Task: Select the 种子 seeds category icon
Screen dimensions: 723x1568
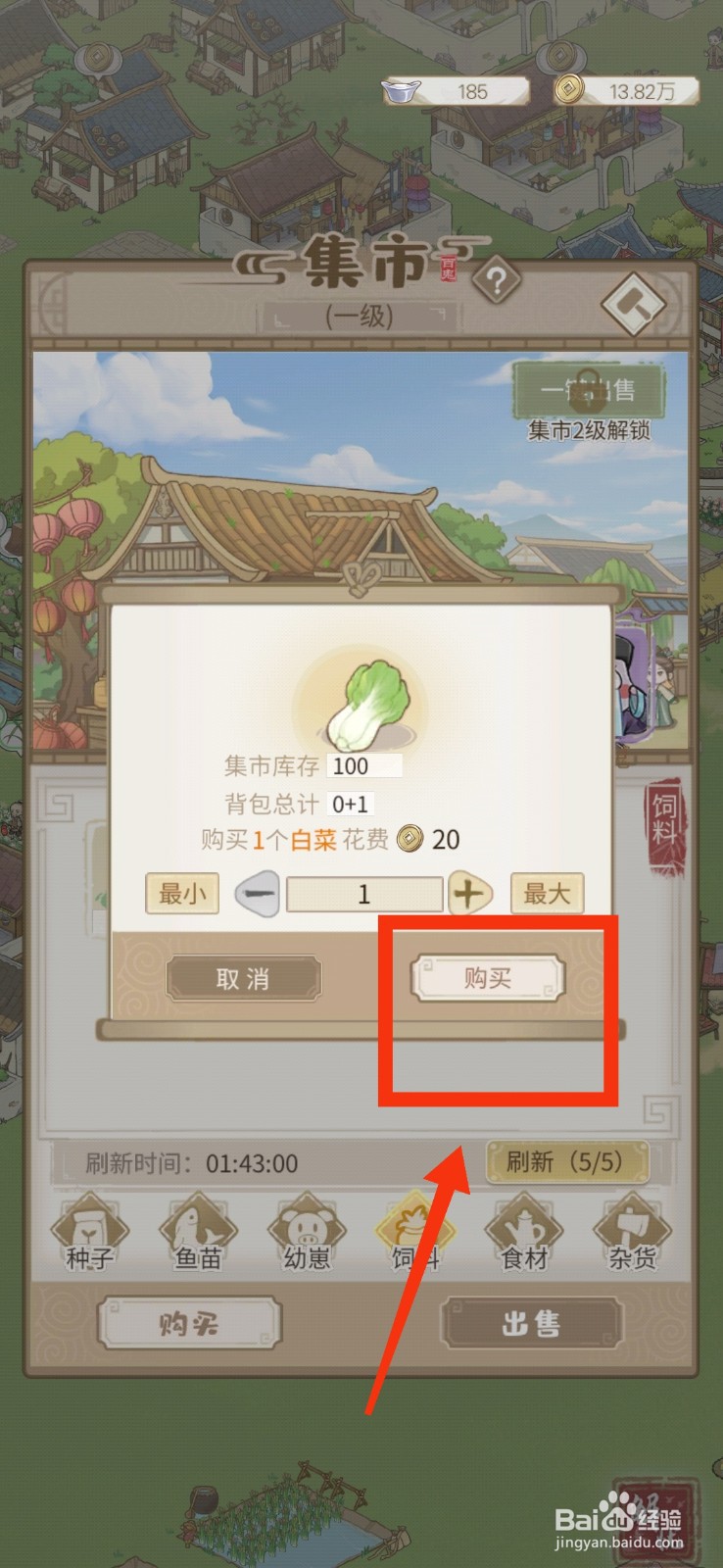Action: 89,1233
